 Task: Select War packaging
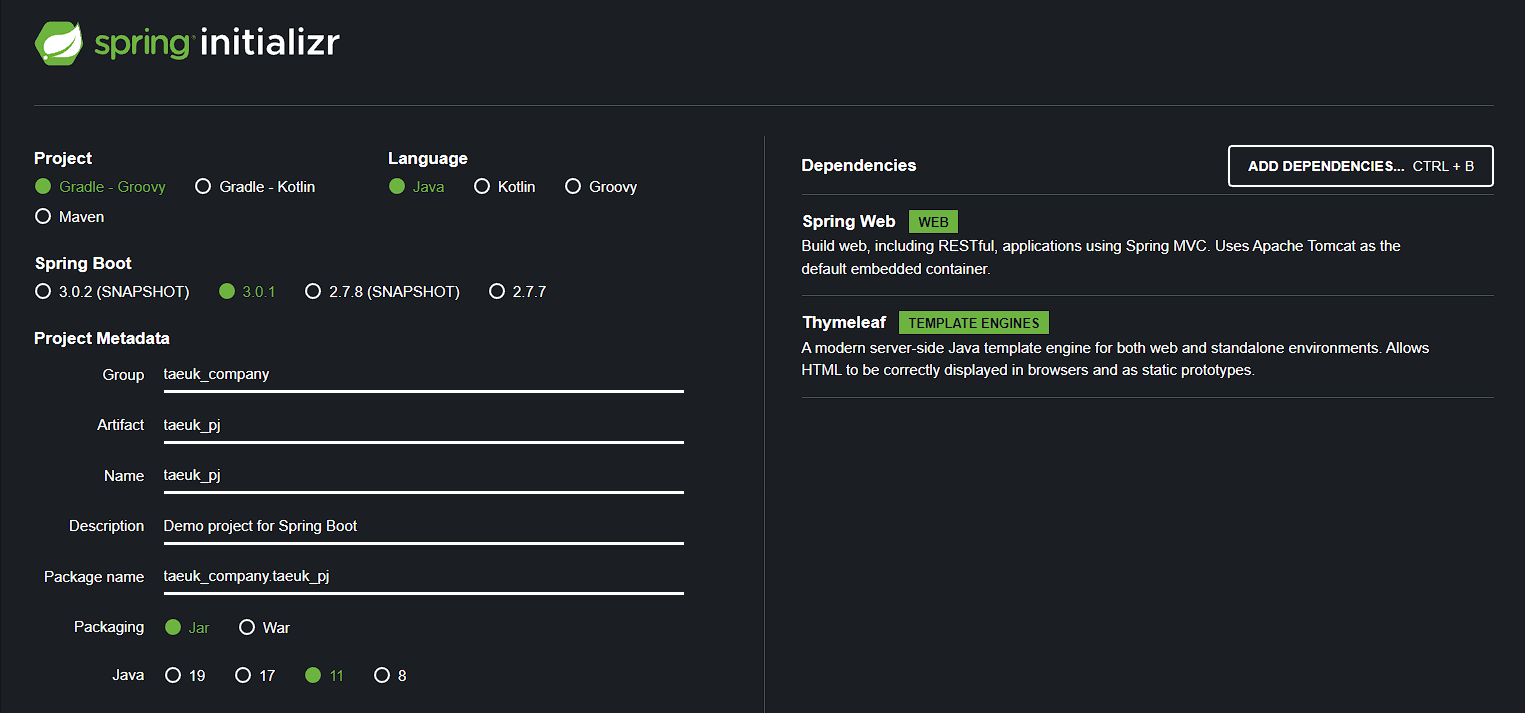(264, 628)
